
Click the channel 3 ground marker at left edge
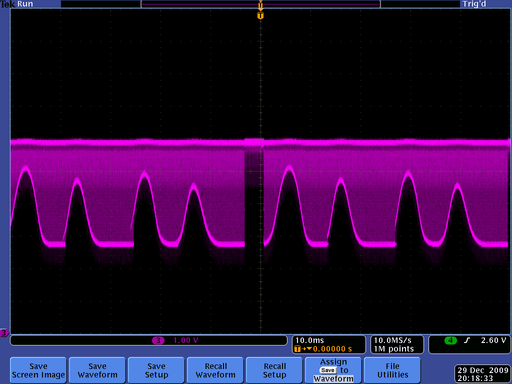point(4,333)
